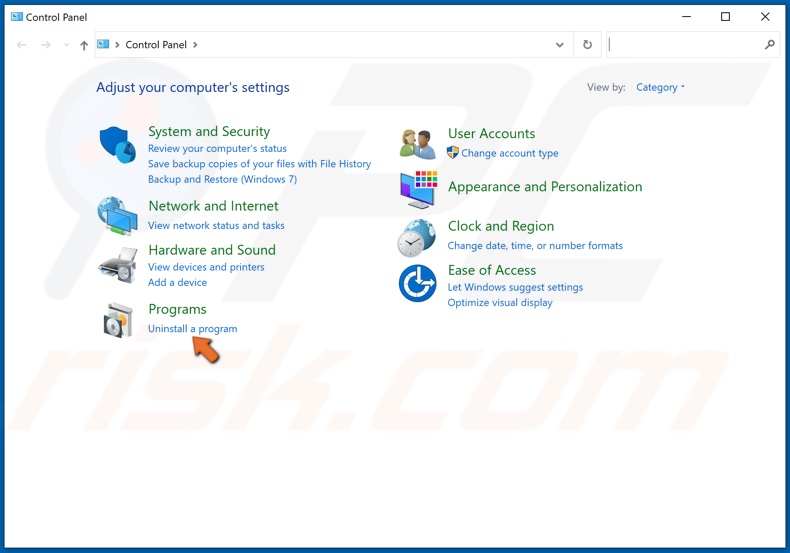Open View network status and tasks
The image size is (790, 553).
tap(216, 226)
